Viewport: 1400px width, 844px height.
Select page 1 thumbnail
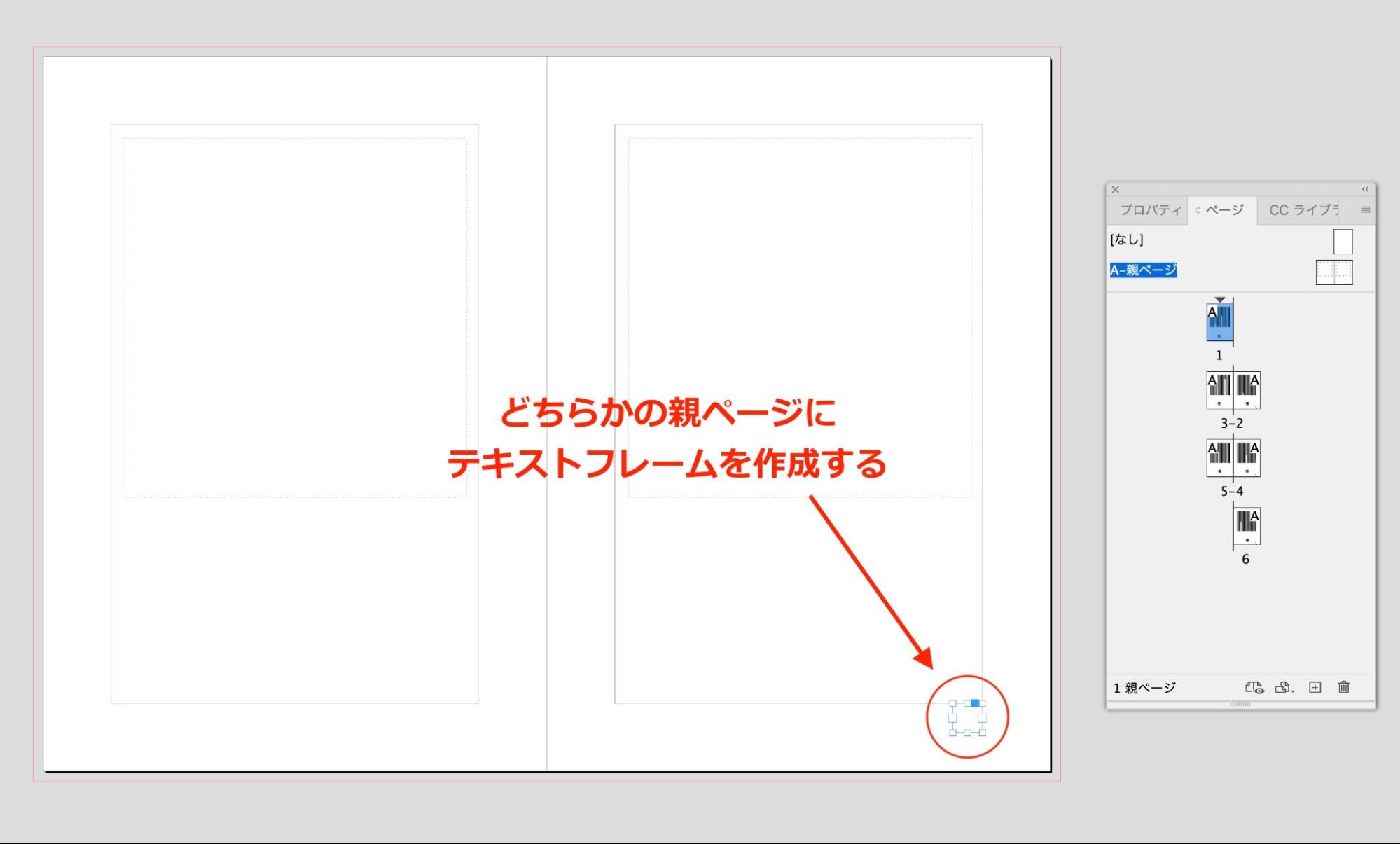[1219, 322]
